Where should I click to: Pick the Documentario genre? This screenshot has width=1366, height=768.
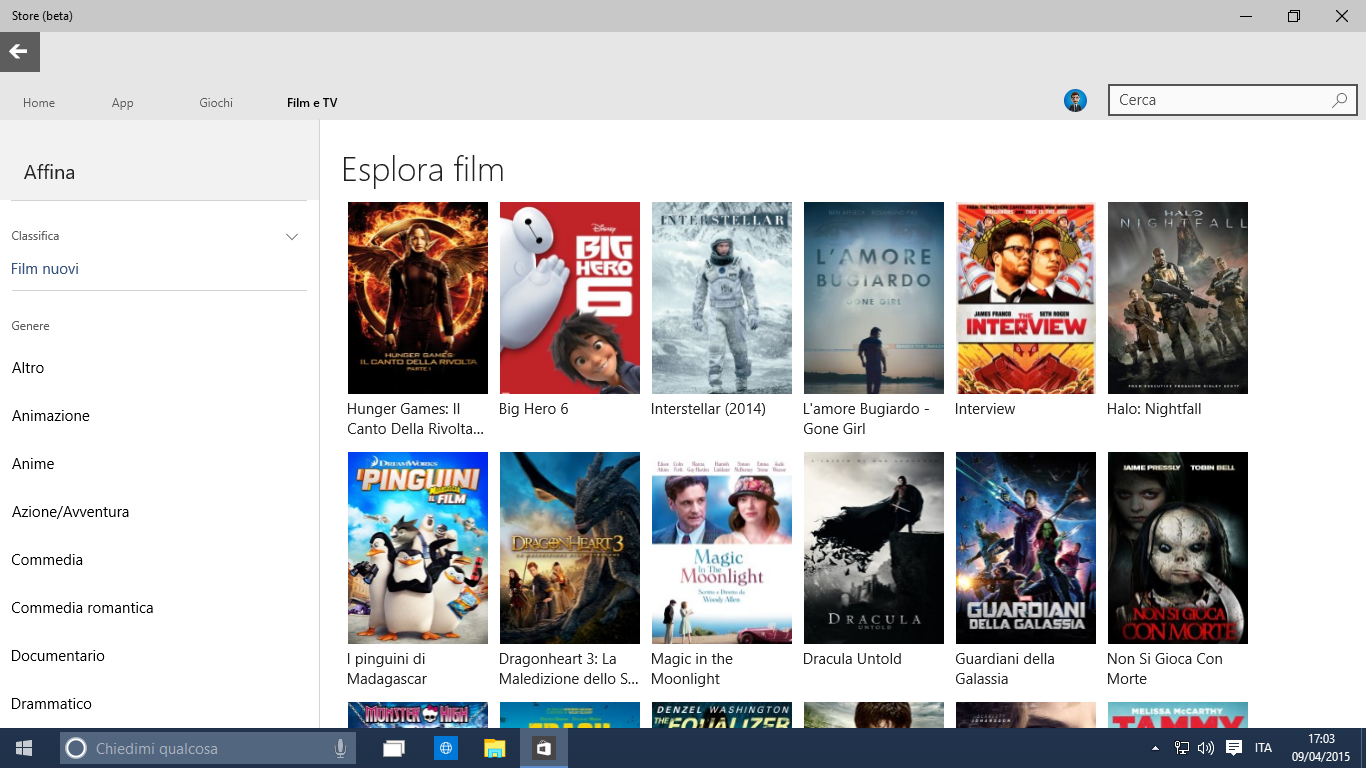click(x=58, y=656)
